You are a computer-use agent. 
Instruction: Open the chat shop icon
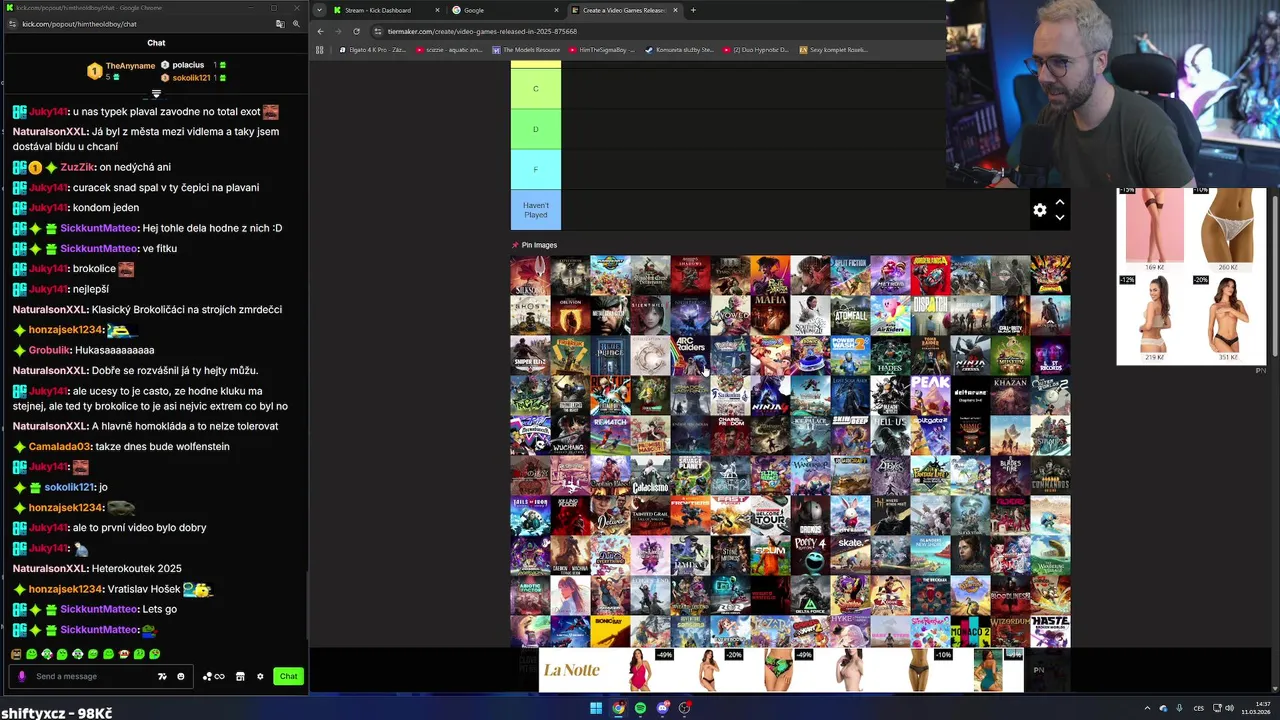240,676
